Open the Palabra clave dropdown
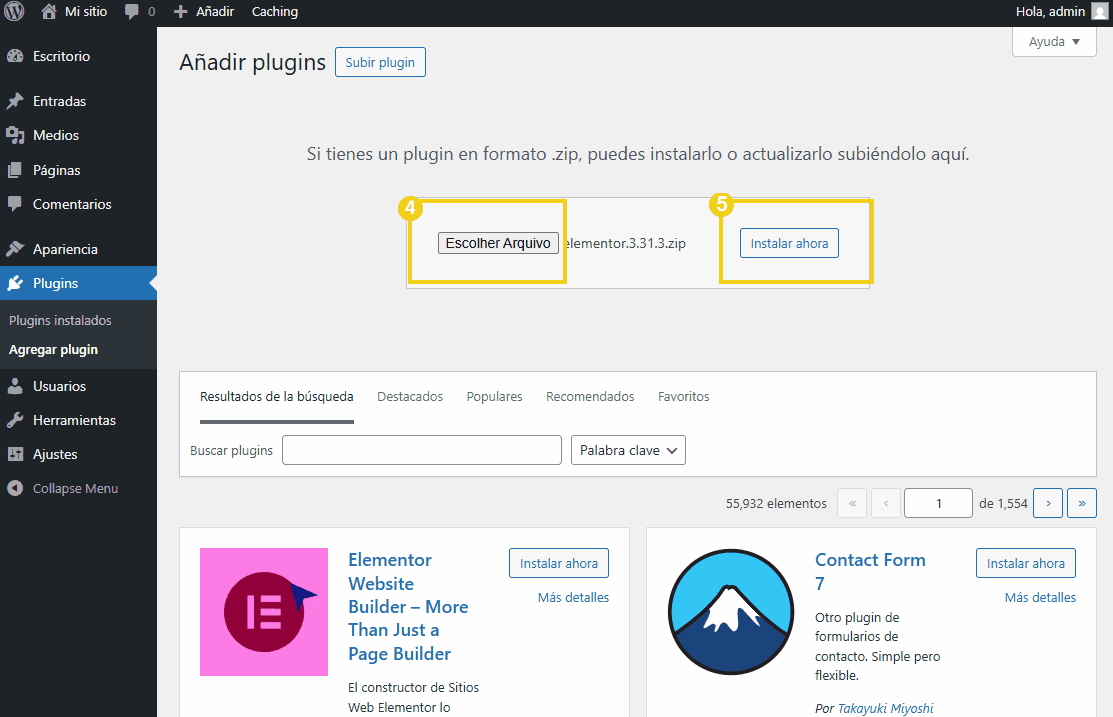The image size is (1113, 717). [628, 450]
